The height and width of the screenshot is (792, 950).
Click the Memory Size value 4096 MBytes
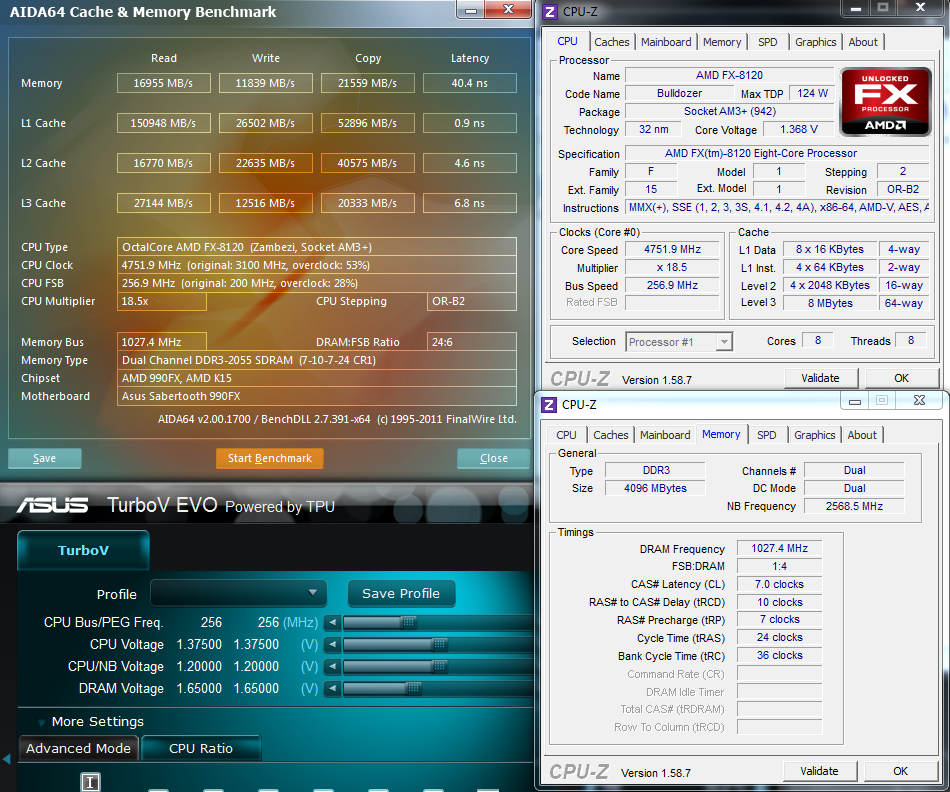[655, 488]
